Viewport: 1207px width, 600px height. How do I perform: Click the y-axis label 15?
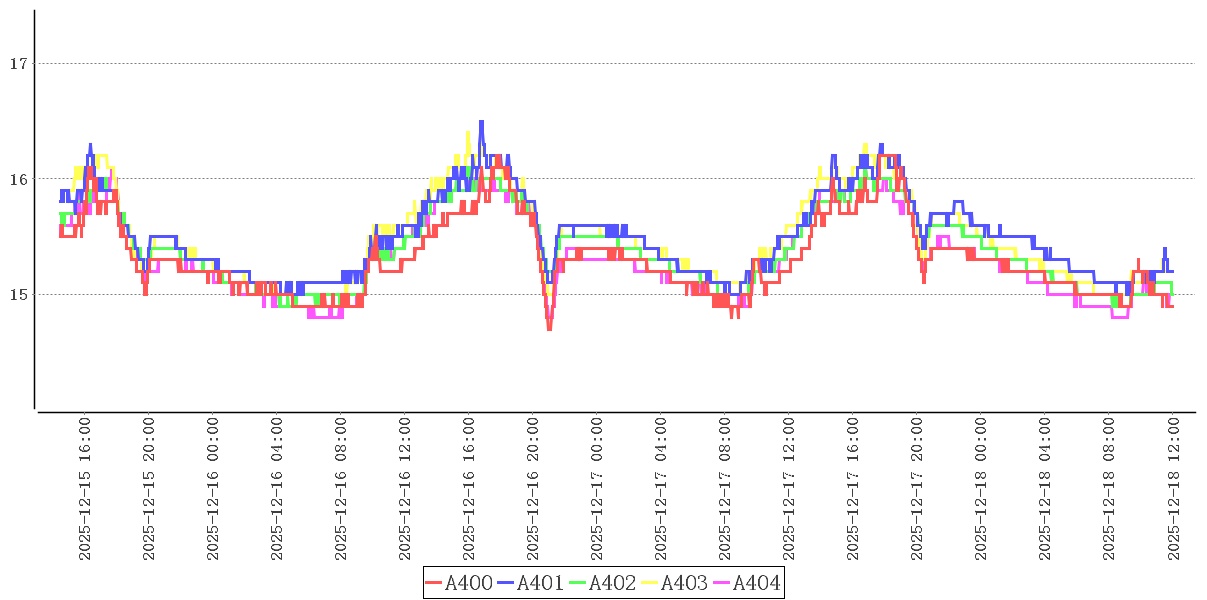pyautogui.click(x=17, y=295)
